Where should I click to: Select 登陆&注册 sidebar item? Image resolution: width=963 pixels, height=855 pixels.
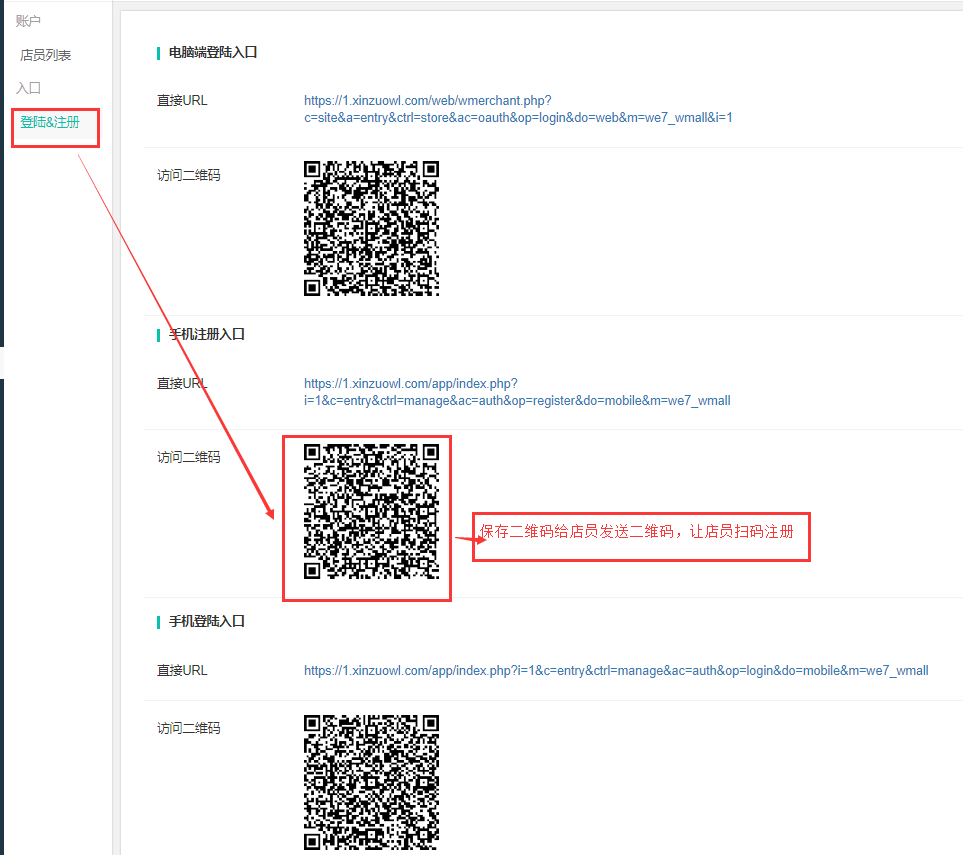click(50, 122)
